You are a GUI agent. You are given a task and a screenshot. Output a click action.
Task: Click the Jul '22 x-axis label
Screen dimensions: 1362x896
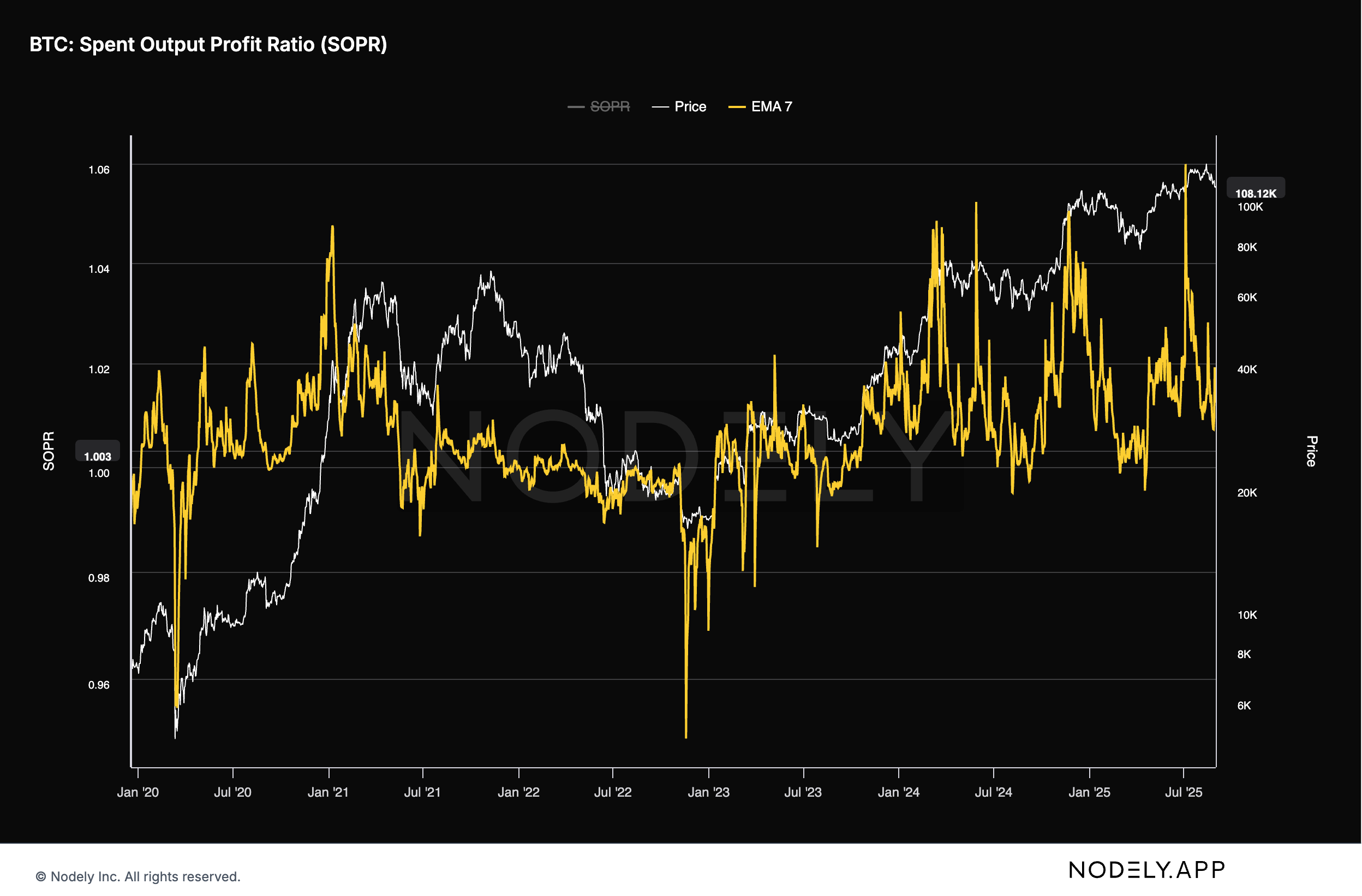612,792
